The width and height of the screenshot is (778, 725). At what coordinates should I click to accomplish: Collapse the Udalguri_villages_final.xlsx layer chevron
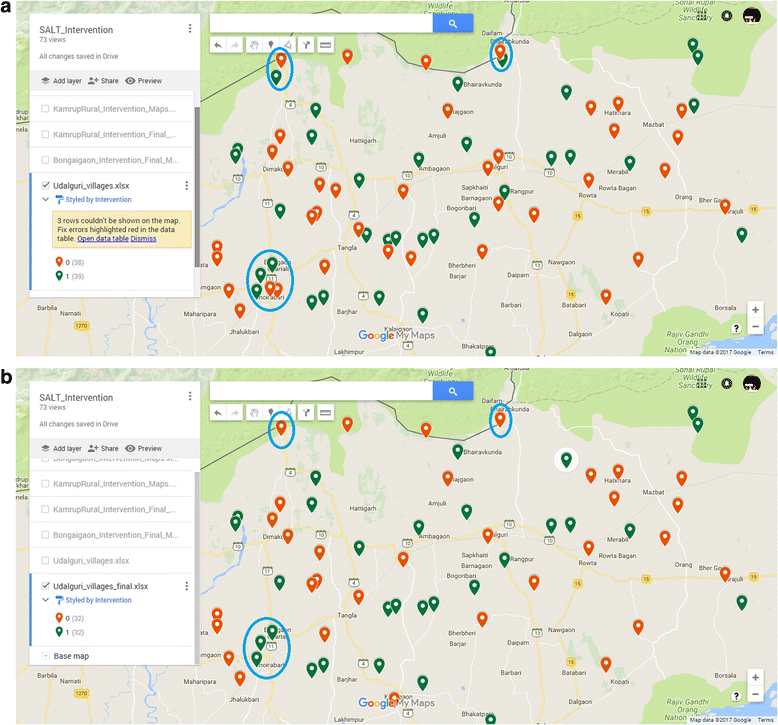[45, 600]
